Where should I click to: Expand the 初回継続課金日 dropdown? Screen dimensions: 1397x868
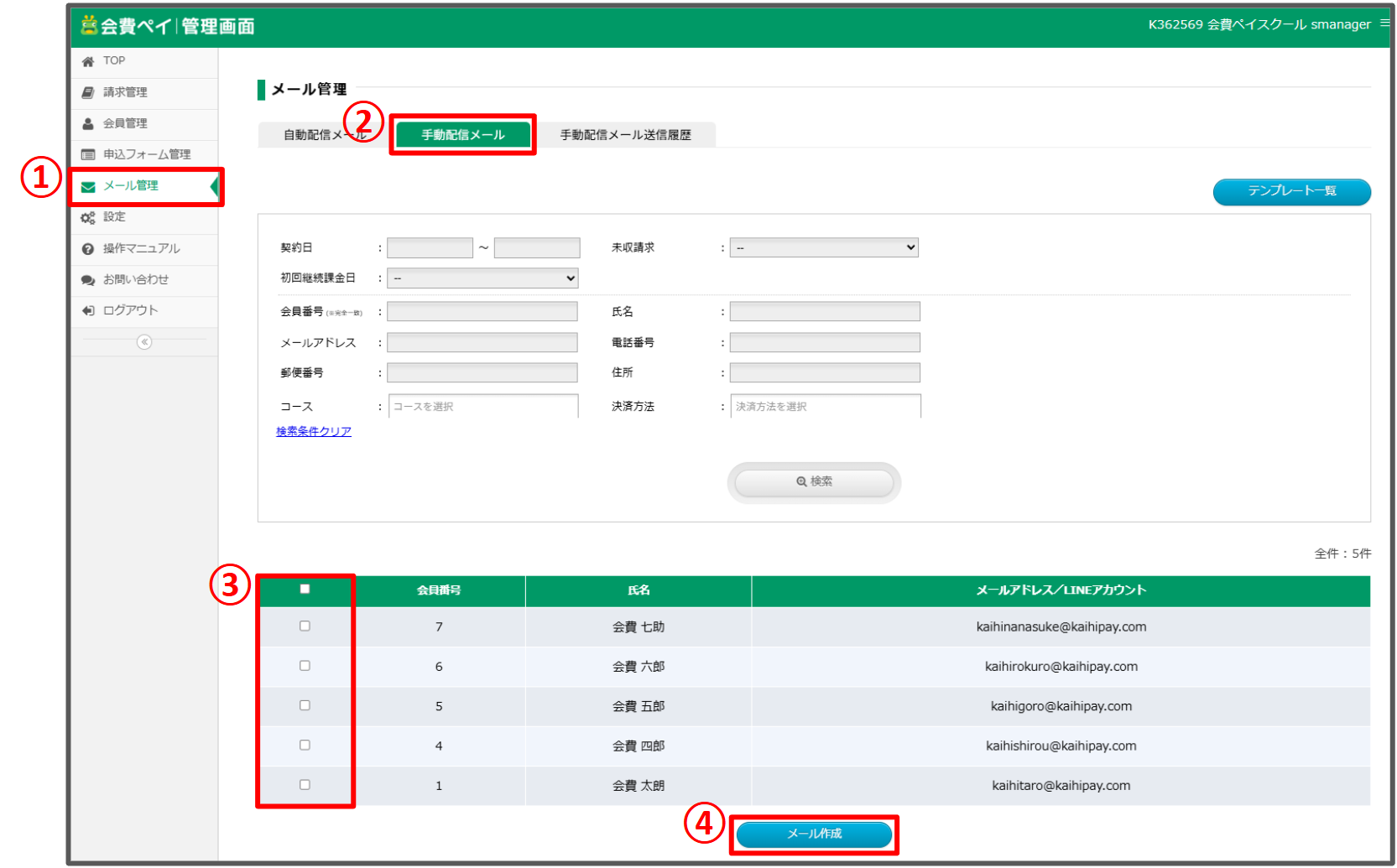click(x=482, y=278)
